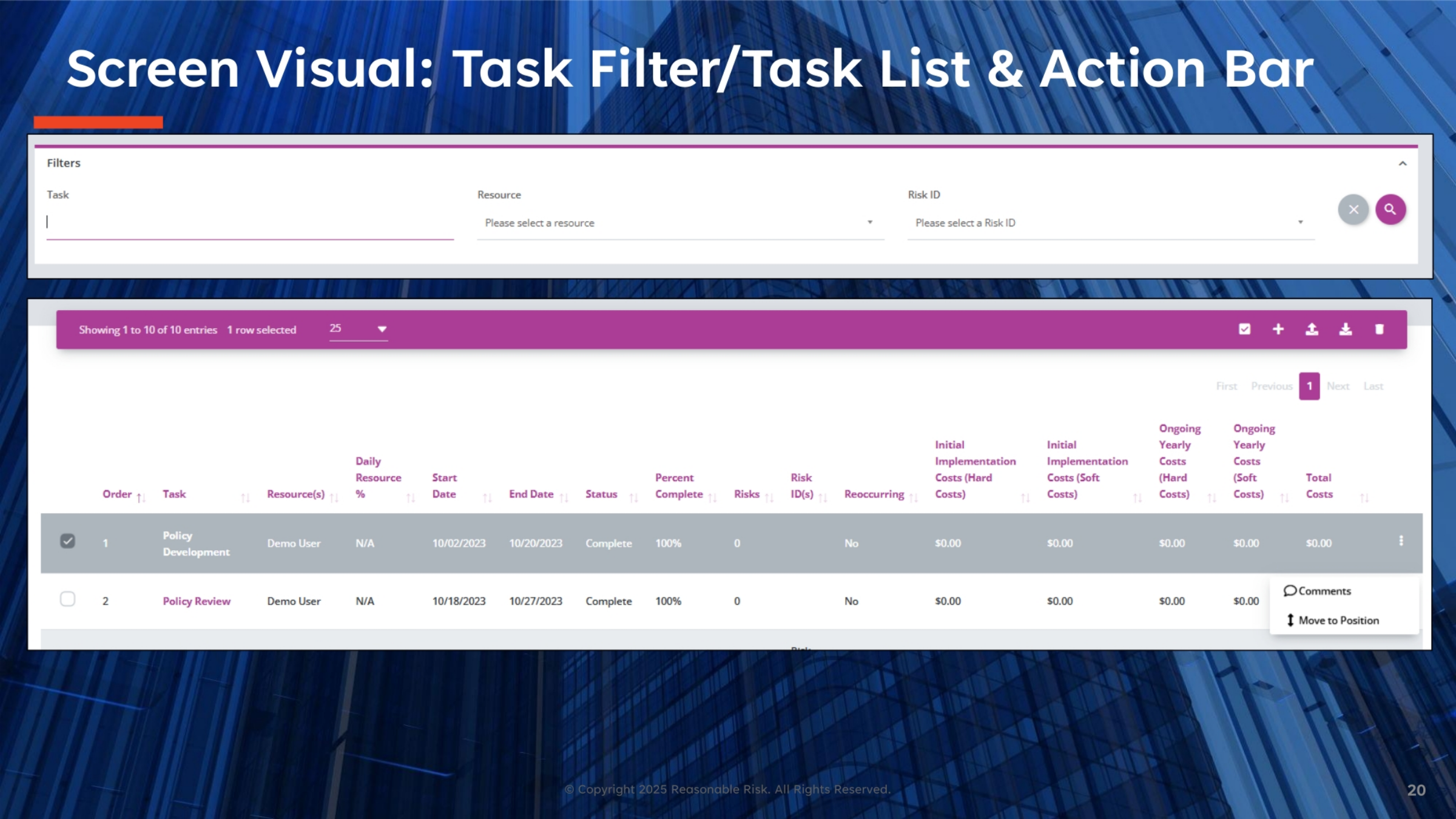Open three-dot menu for Policy Development row
The image size is (1456, 819).
1401,541
